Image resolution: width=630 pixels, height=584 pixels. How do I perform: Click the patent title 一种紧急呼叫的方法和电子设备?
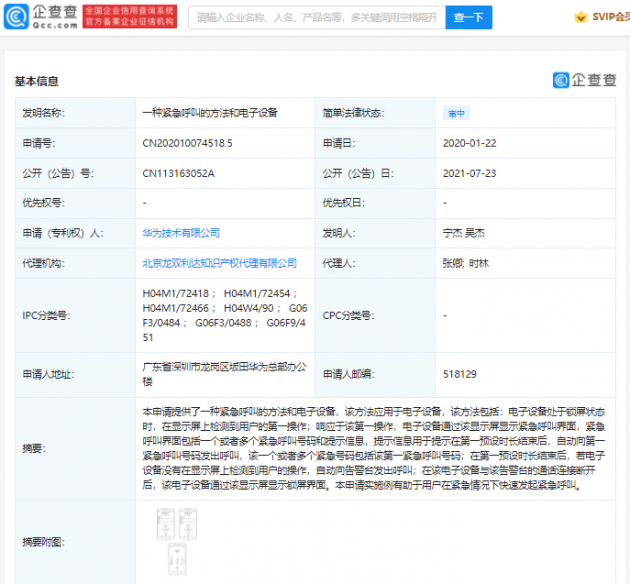(207, 114)
